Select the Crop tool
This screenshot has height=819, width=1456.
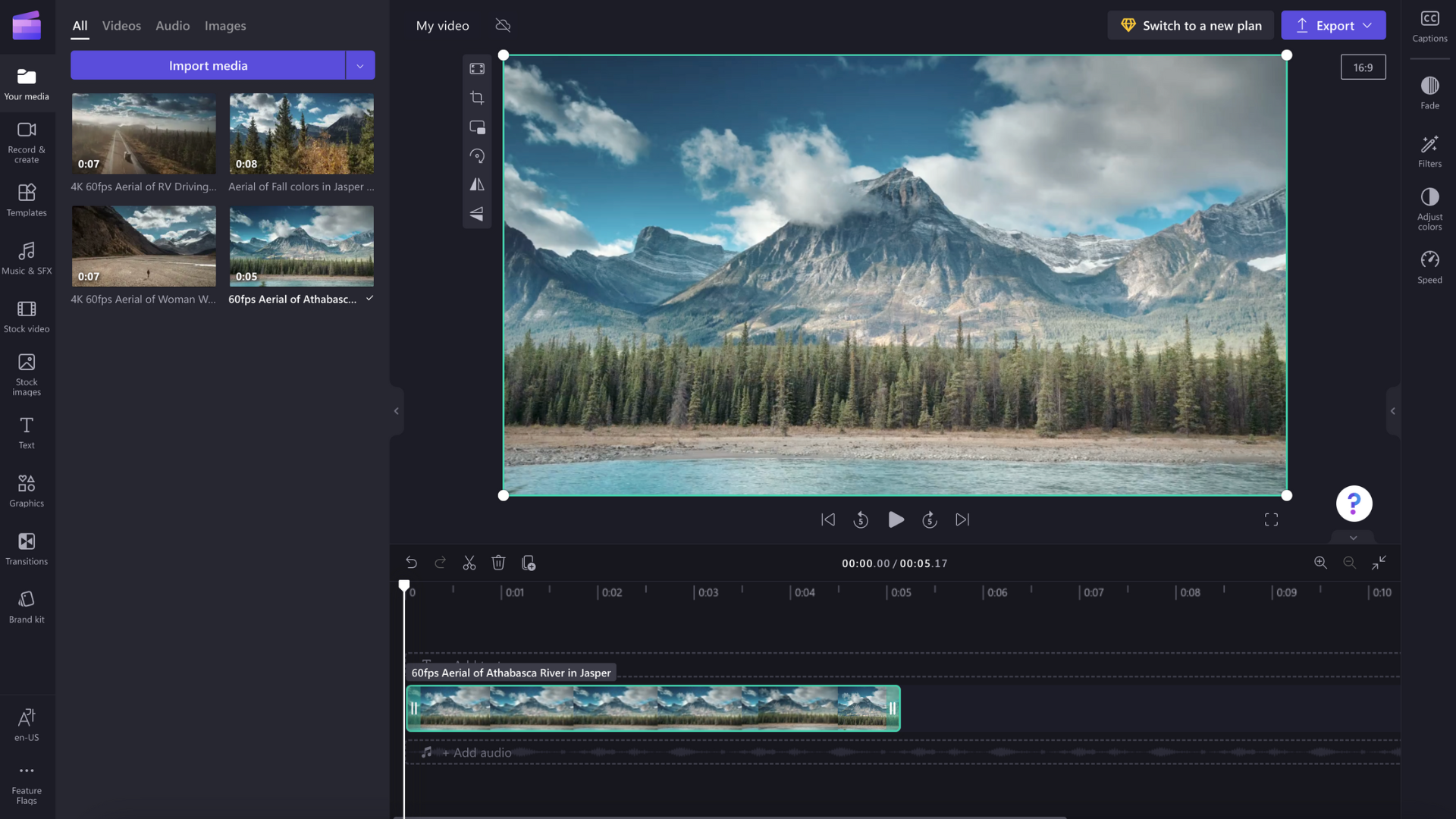477,98
